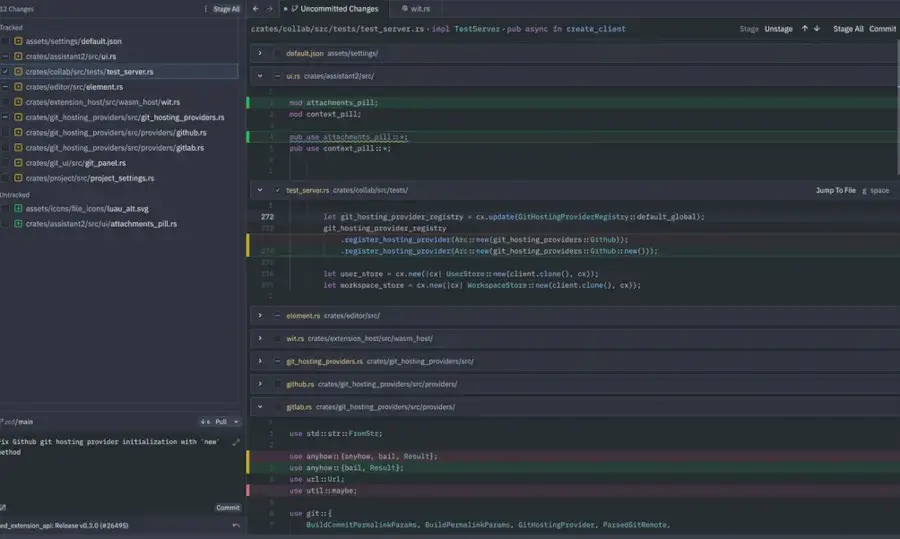Click Stage All in the diff toolbar
900x539 pixels.
(x=848, y=29)
